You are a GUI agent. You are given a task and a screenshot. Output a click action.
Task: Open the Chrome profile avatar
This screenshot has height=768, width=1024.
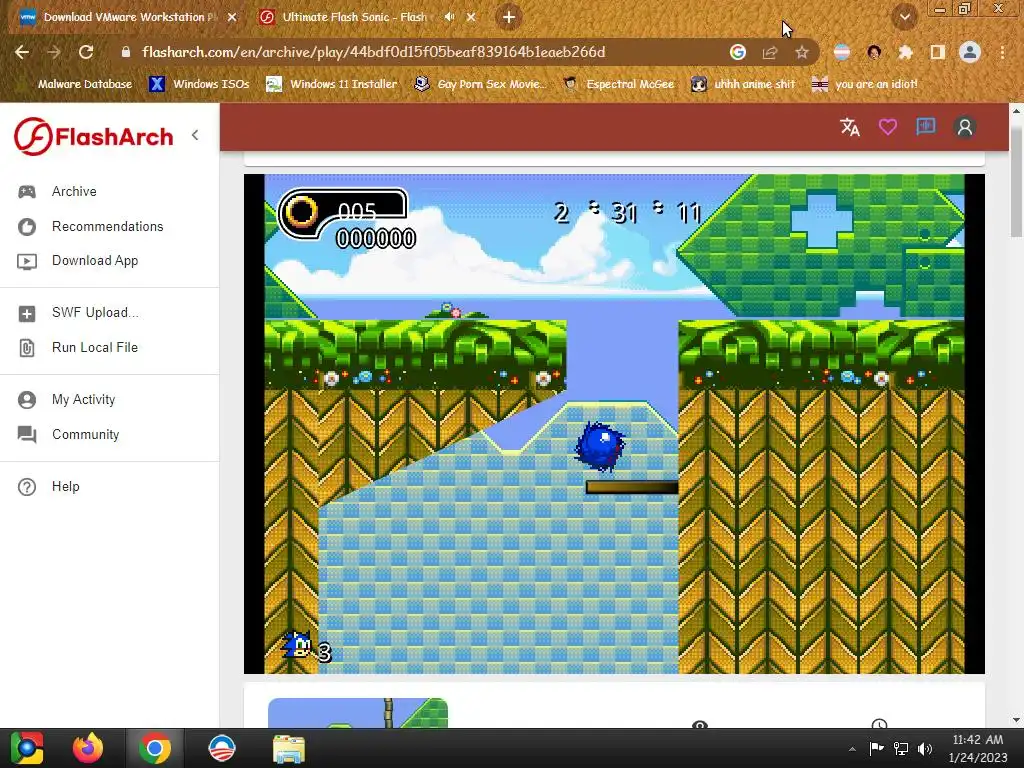[970, 52]
